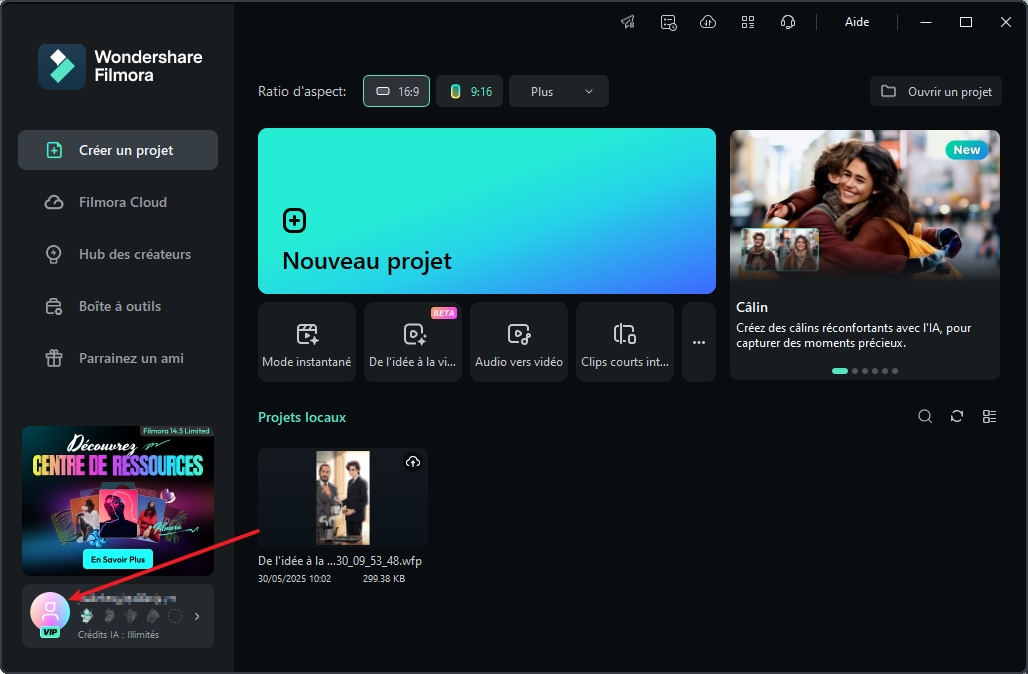Open the cloud download icon in title bar
The height and width of the screenshot is (674, 1028).
pyautogui.click(x=708, y=22)
